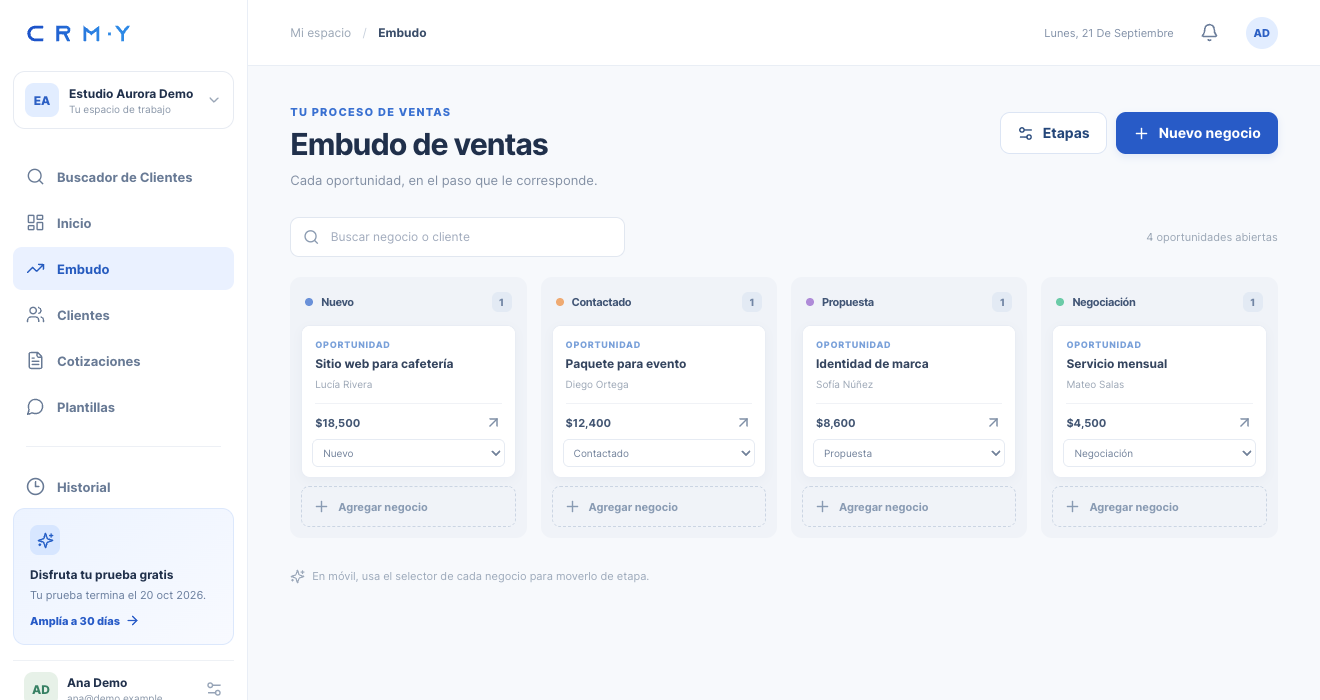Click the Buscar negocio o cliente field
This screenshot has height=700, width=1320.
pyautogui.click(x=457, y=237)
